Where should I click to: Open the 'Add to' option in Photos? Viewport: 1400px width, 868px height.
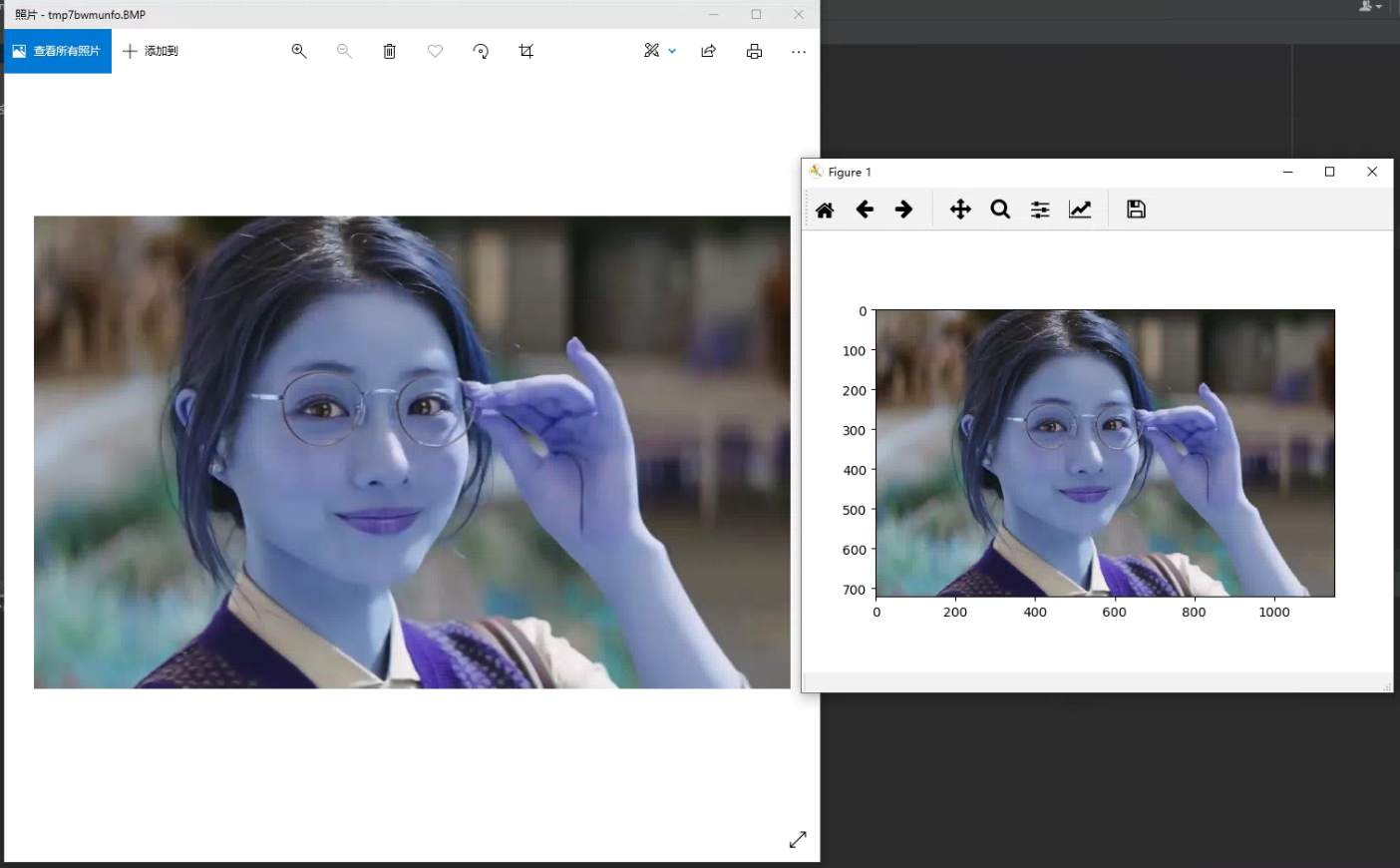pos(151,51)
